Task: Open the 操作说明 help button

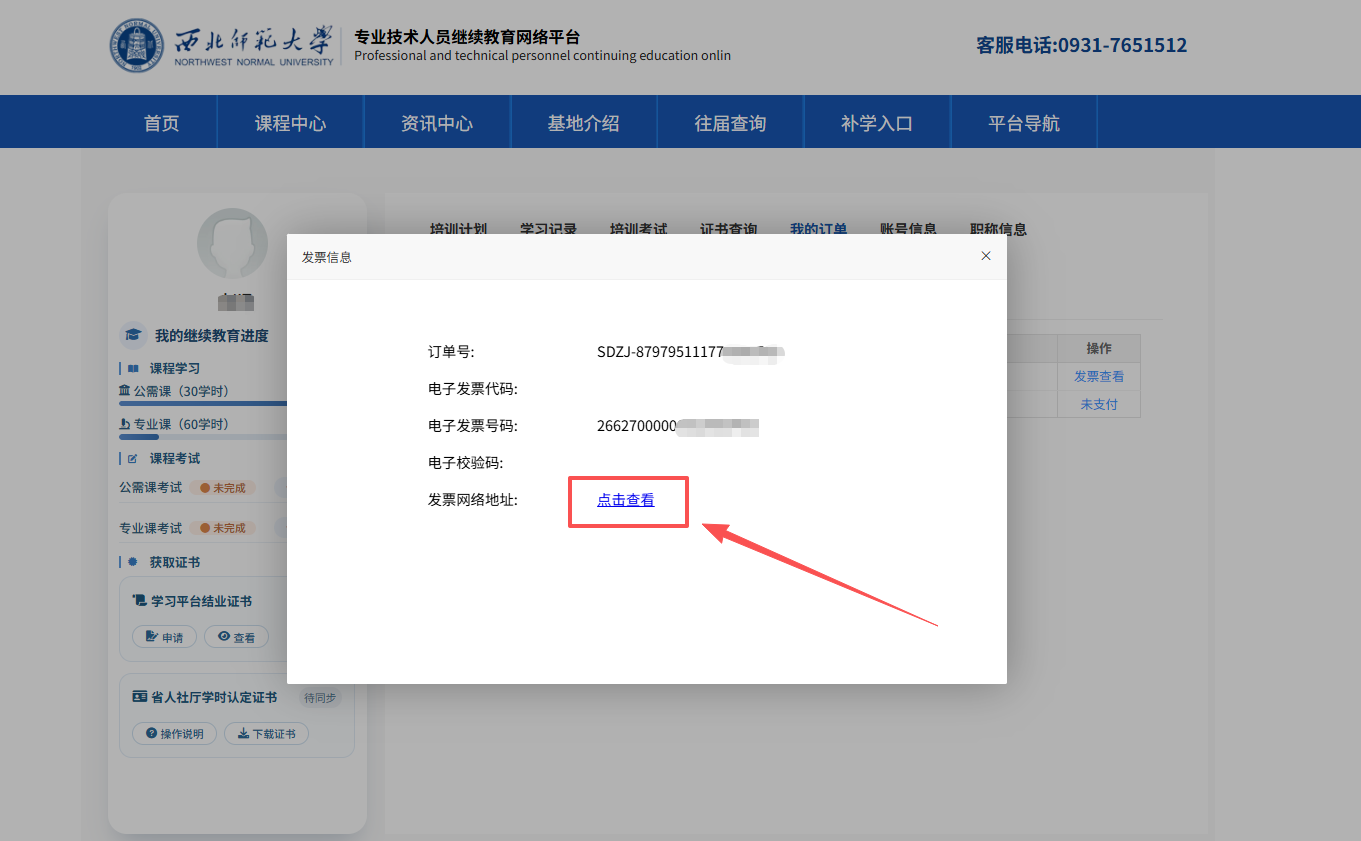Action: (174, 734)
